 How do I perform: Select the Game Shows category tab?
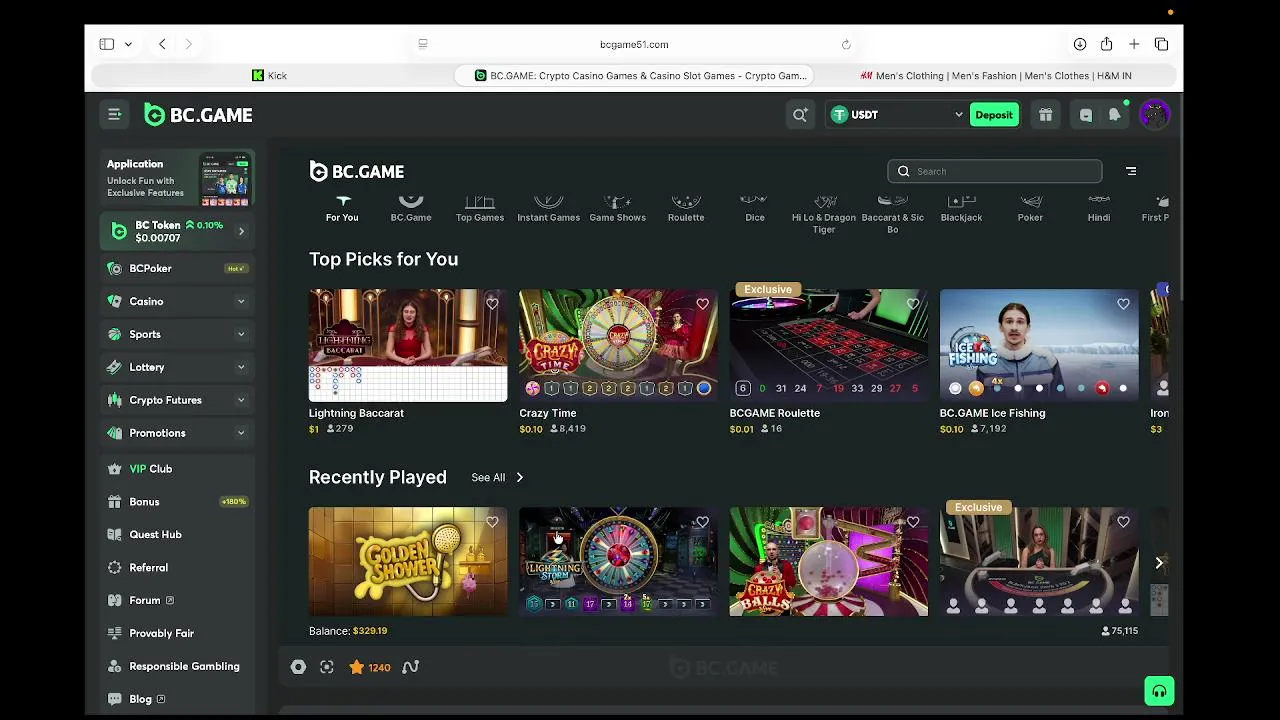[617, 209]
